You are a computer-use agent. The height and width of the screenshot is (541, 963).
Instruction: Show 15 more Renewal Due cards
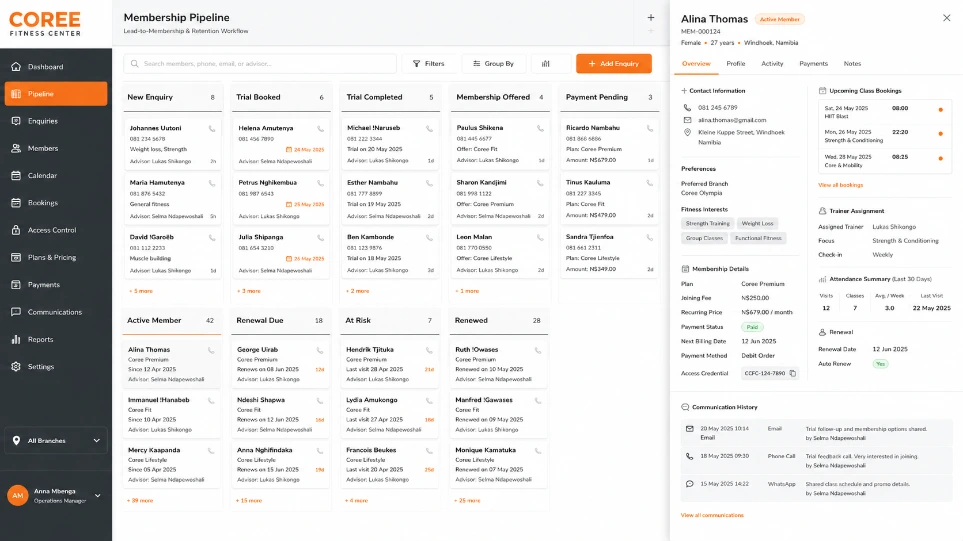(x=249, y=500)
